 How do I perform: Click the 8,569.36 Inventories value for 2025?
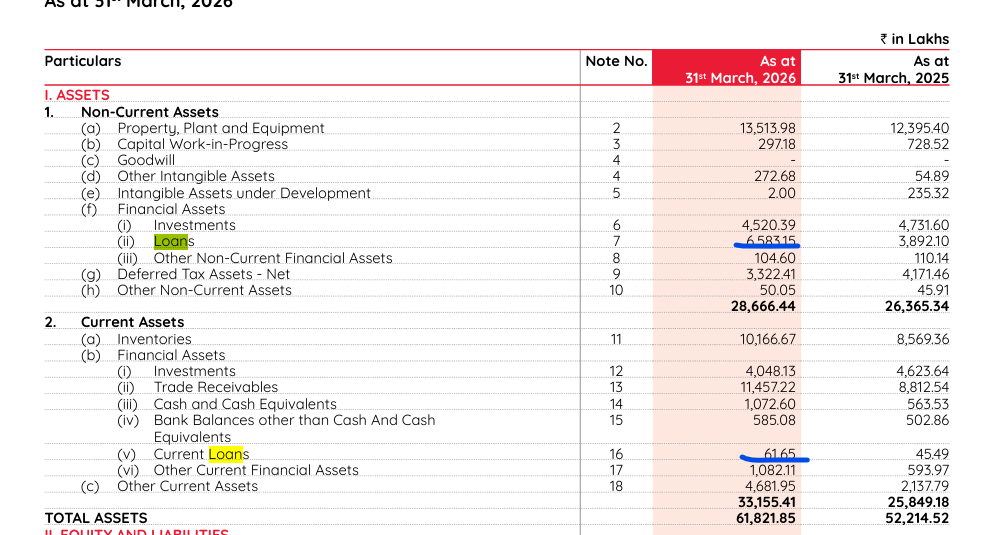(923, 339)
